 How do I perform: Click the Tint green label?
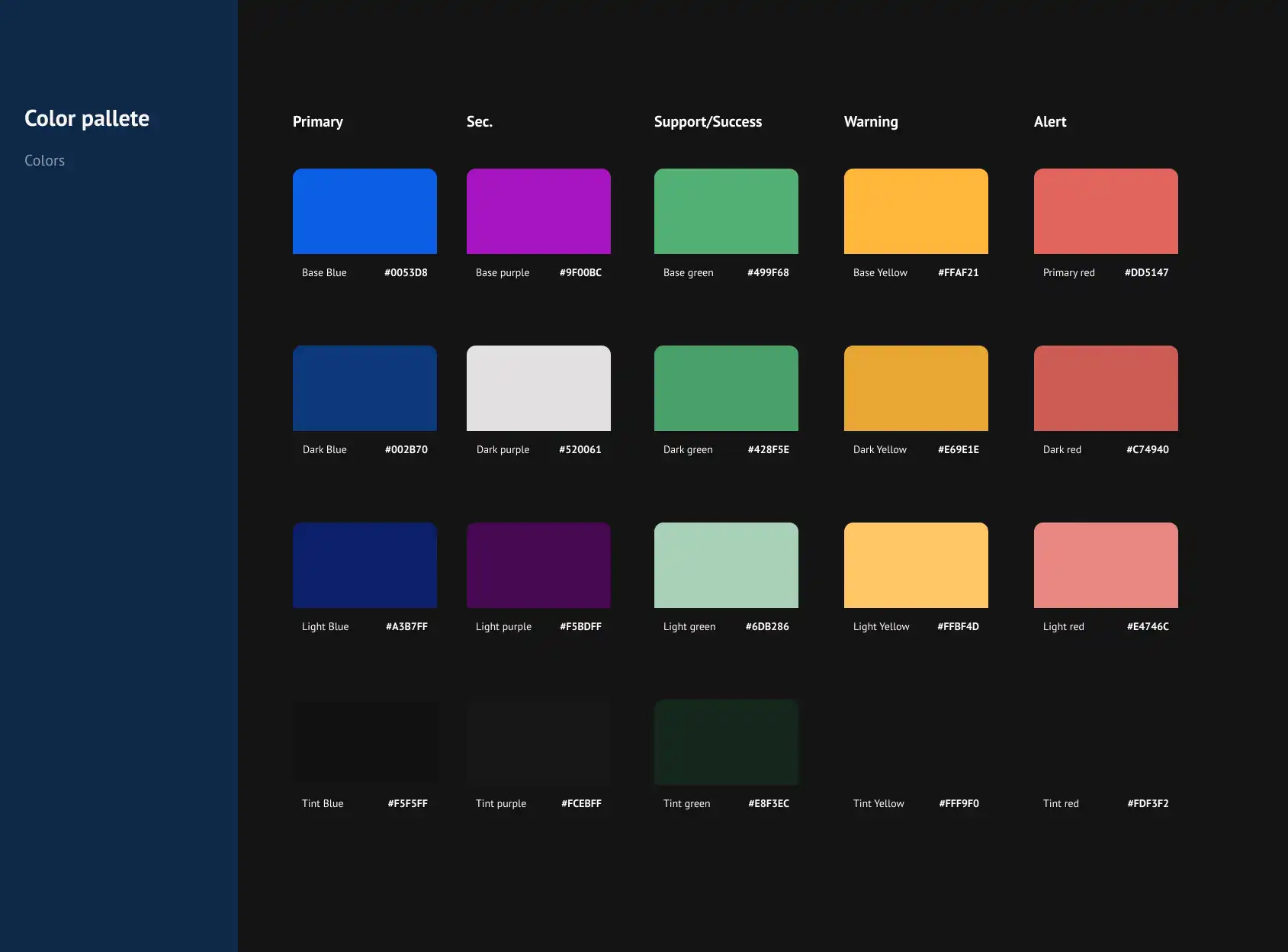tap(686, 804)
